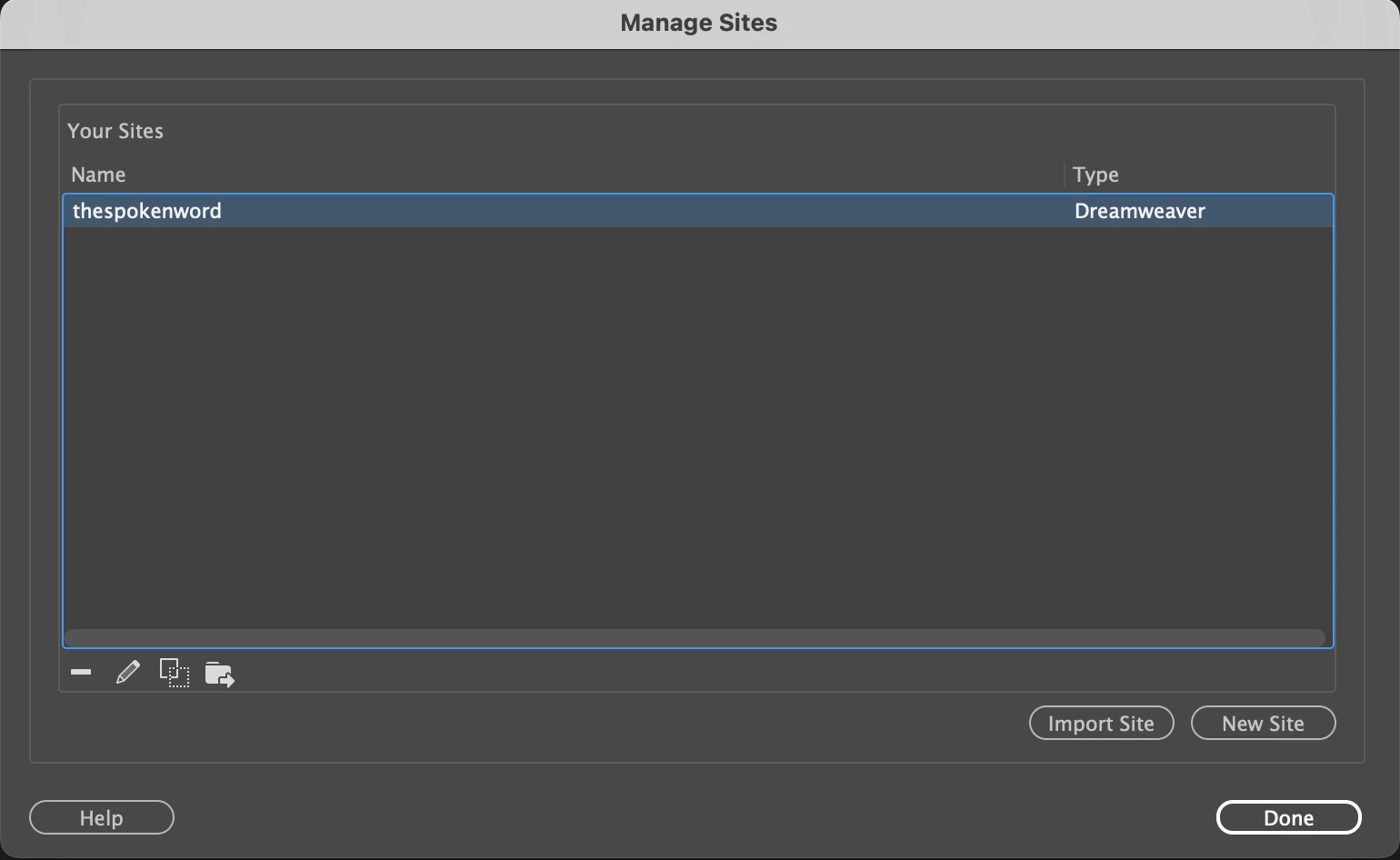Image resolution: width=1400 pixels, height=860 pixels.
Task: Click the Import Site button
Action: pos(1101,724)
